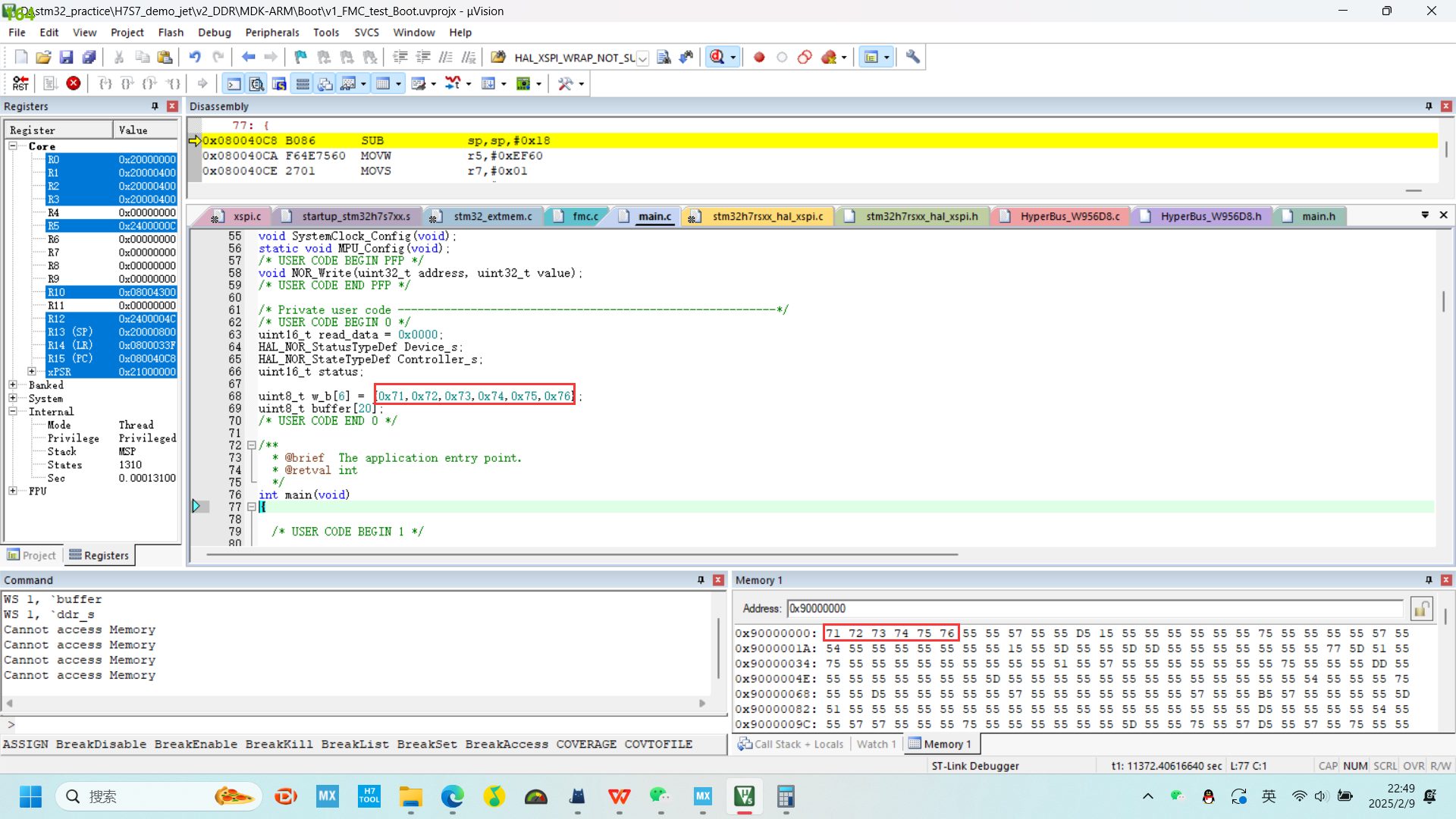The width and height of the screenshot is (1456, 819).
Task: Click the Command window horizontal scrollbar
Action: click(x=356, y=703)
